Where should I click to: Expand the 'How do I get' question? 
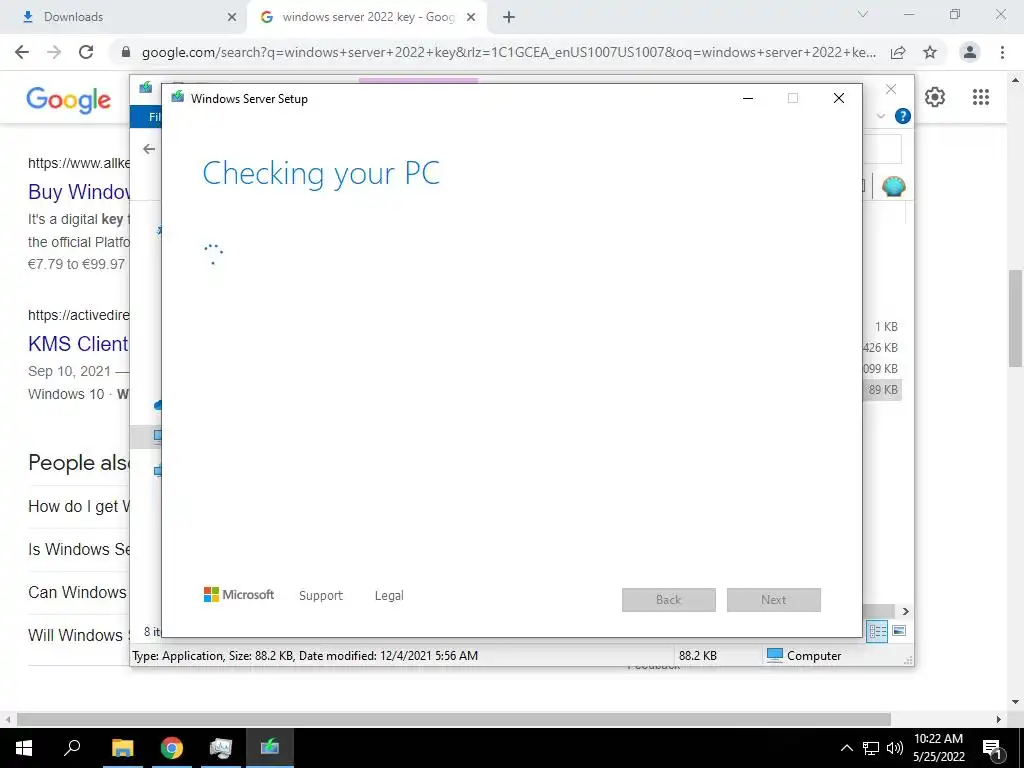(x=79, y=506)
